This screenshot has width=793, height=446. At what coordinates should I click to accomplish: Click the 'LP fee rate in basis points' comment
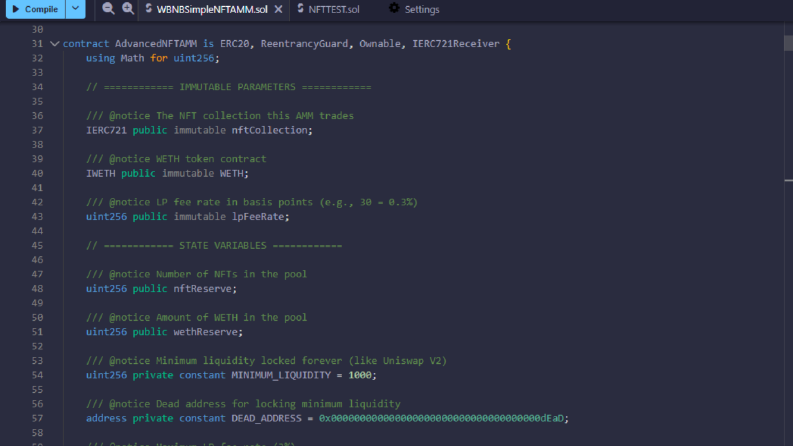pos(251,202)
